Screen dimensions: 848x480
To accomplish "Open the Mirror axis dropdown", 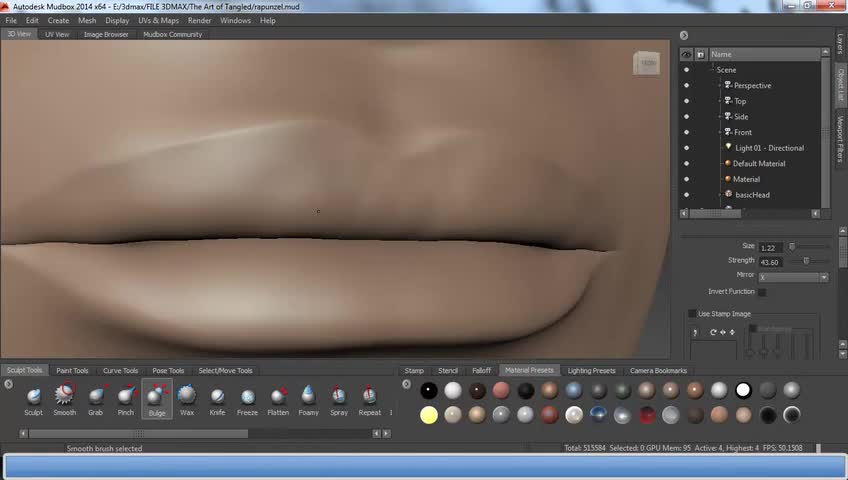I will pos(793,277).
